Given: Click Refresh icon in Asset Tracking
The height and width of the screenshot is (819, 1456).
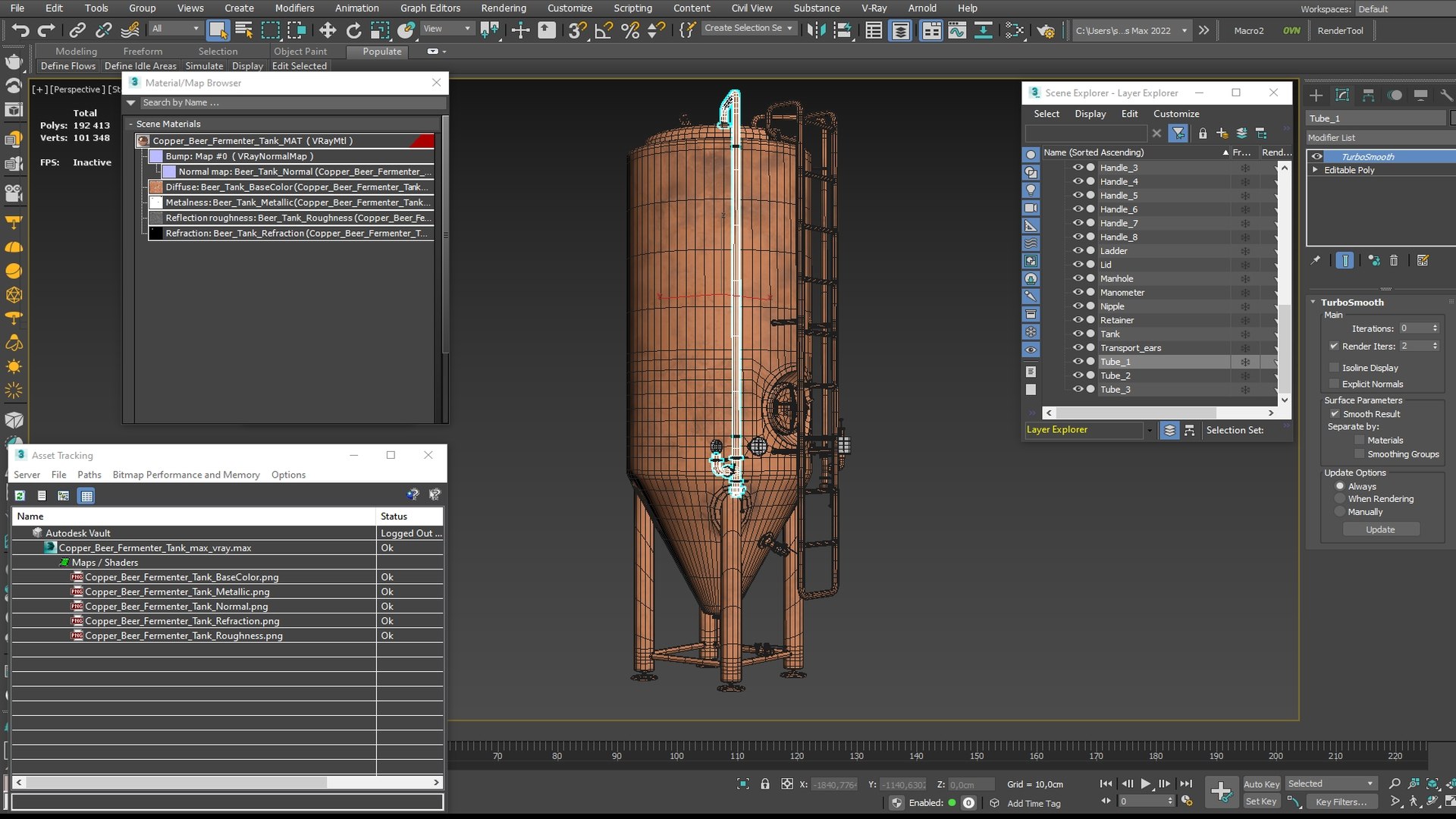Looking at the screenshot, I should (20, 495).
